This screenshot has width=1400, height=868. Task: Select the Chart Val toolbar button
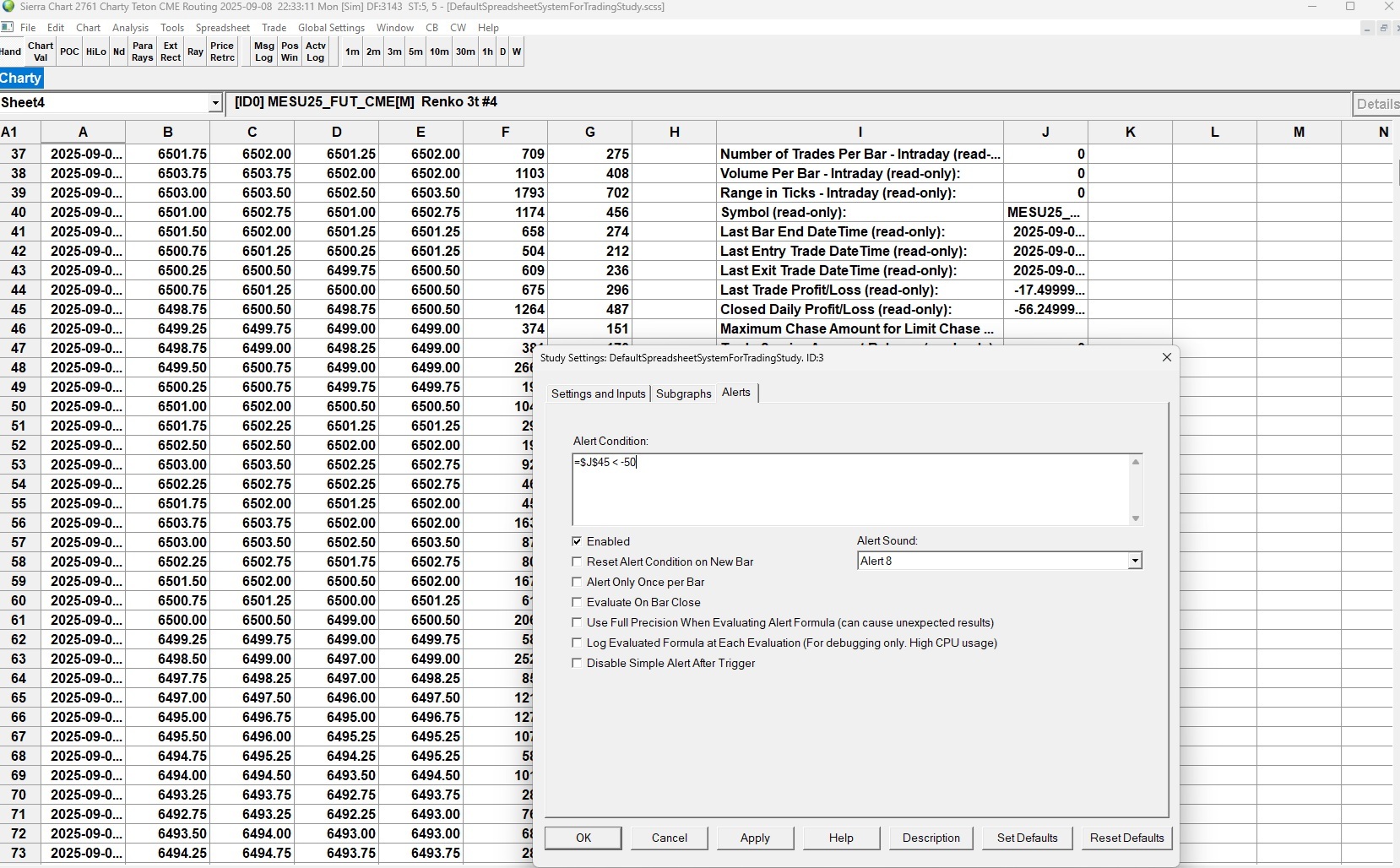pos(40,52)
